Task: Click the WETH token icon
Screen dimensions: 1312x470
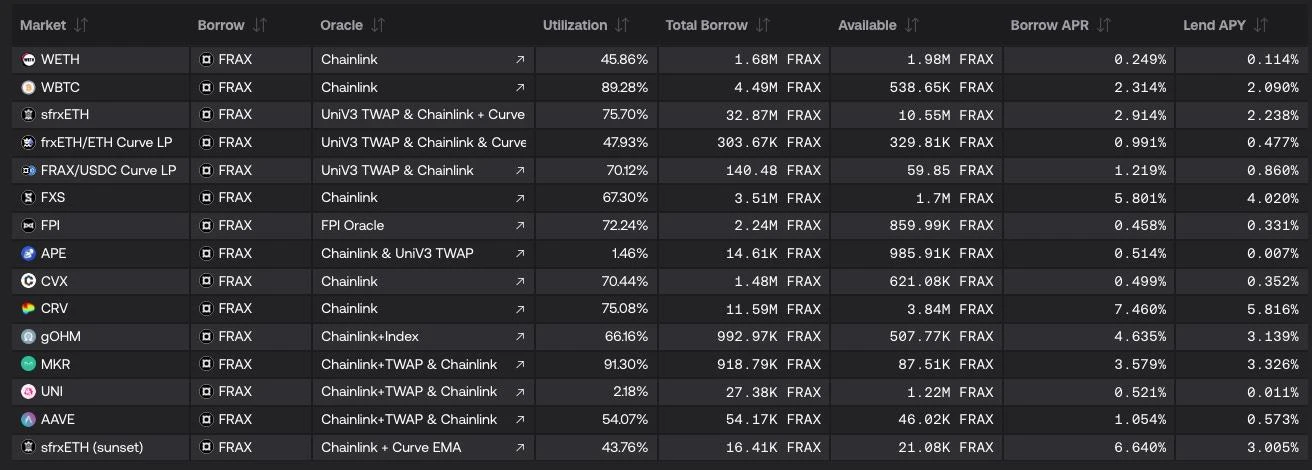Action: click(x=28, y=60)
